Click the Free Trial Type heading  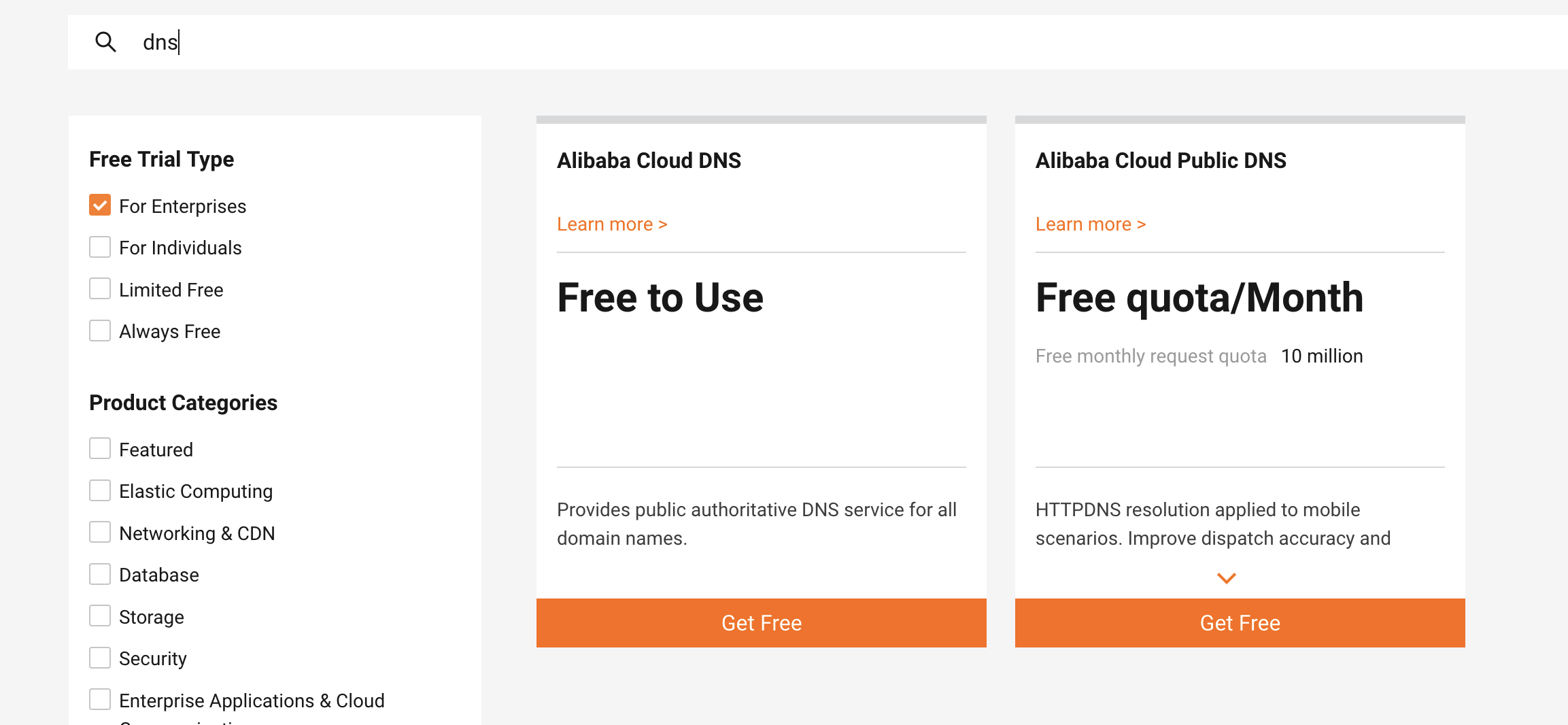coord(162,159)
